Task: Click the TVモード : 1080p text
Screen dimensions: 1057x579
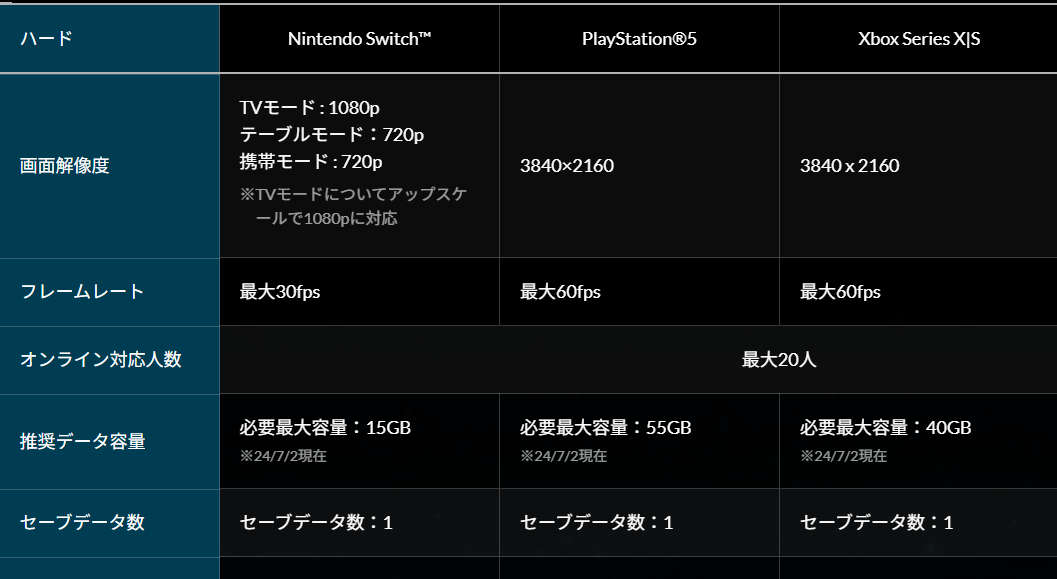Action: click(310, 107)
